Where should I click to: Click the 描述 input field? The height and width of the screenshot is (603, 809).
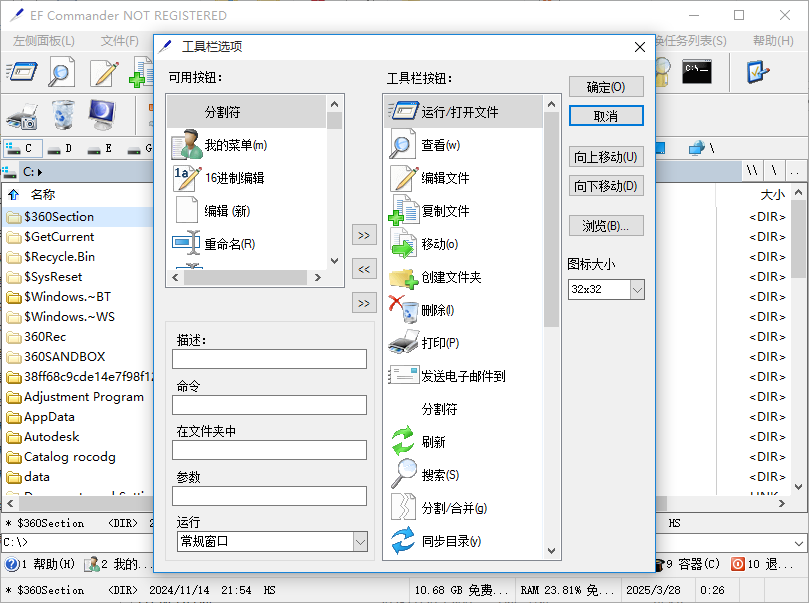point(269,359)
